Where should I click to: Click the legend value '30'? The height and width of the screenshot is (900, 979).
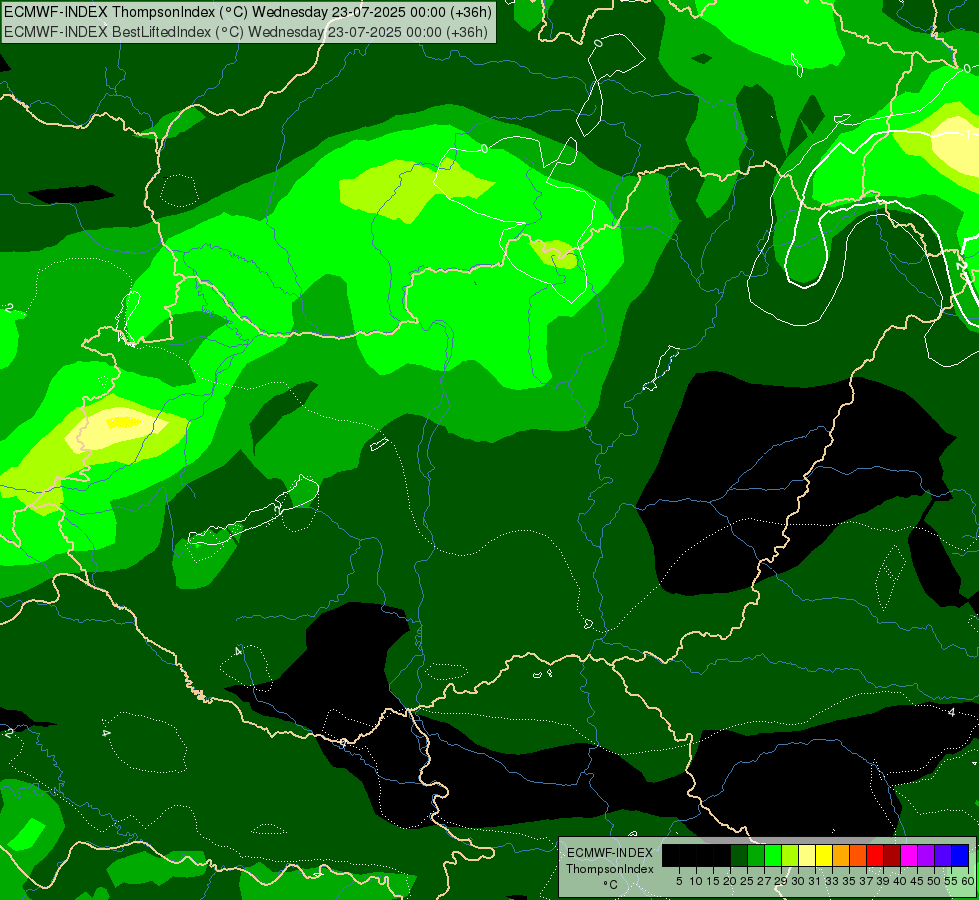click(798, 881)
